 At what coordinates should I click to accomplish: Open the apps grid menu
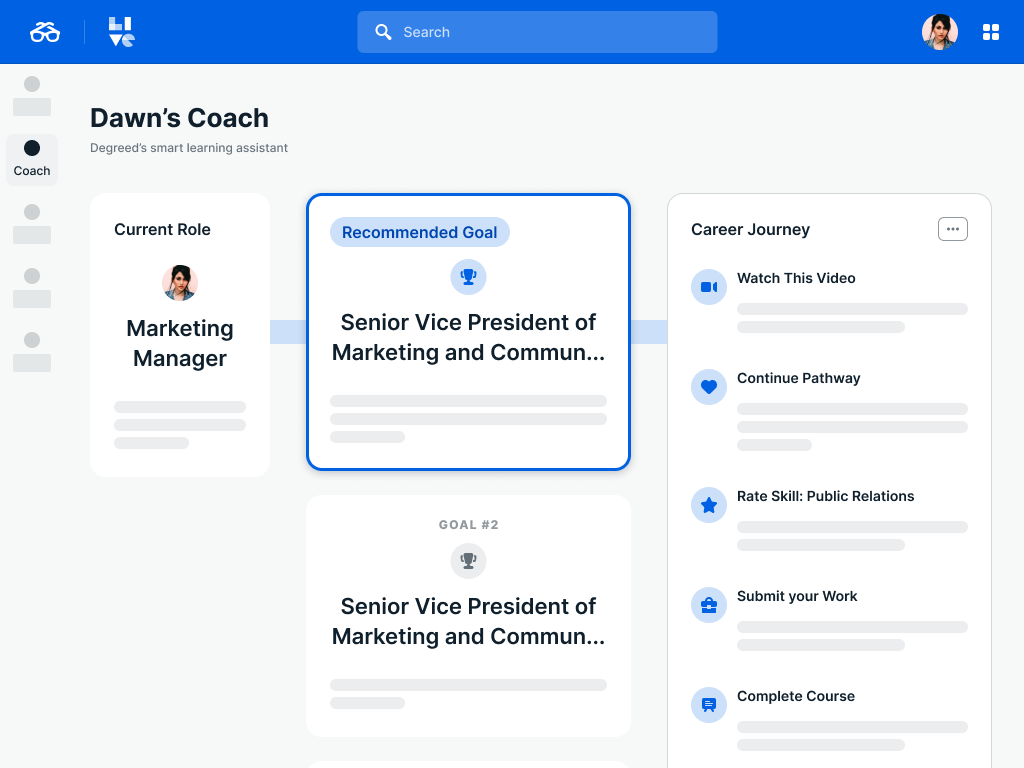tap(991, 32)
